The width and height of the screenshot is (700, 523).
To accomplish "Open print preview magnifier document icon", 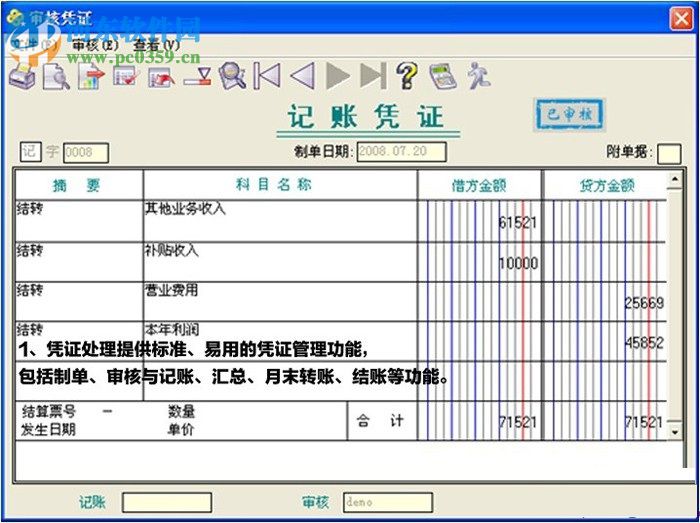I will [56, 76].
